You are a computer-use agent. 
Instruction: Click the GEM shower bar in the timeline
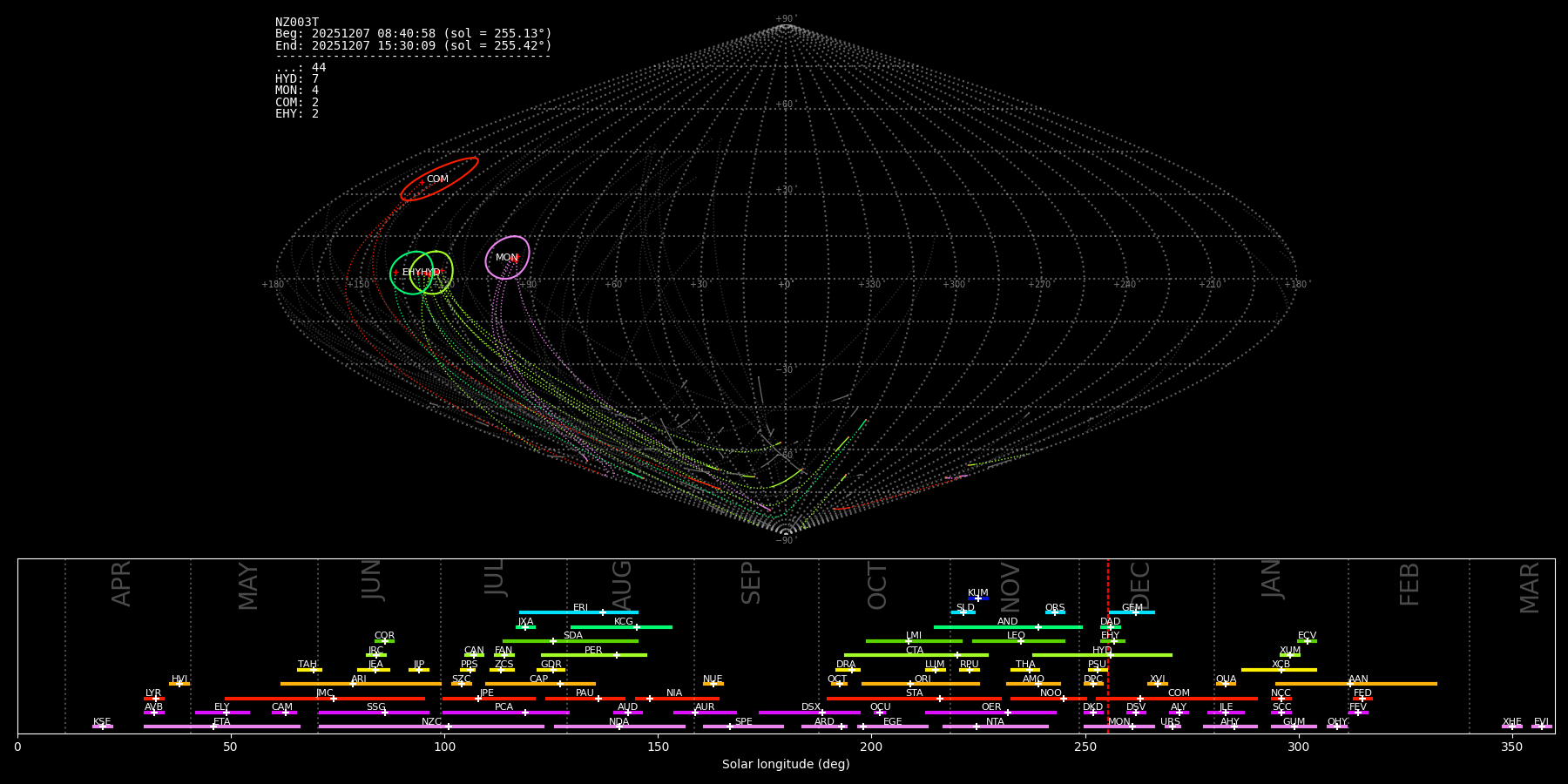[x=1132, y=612]
